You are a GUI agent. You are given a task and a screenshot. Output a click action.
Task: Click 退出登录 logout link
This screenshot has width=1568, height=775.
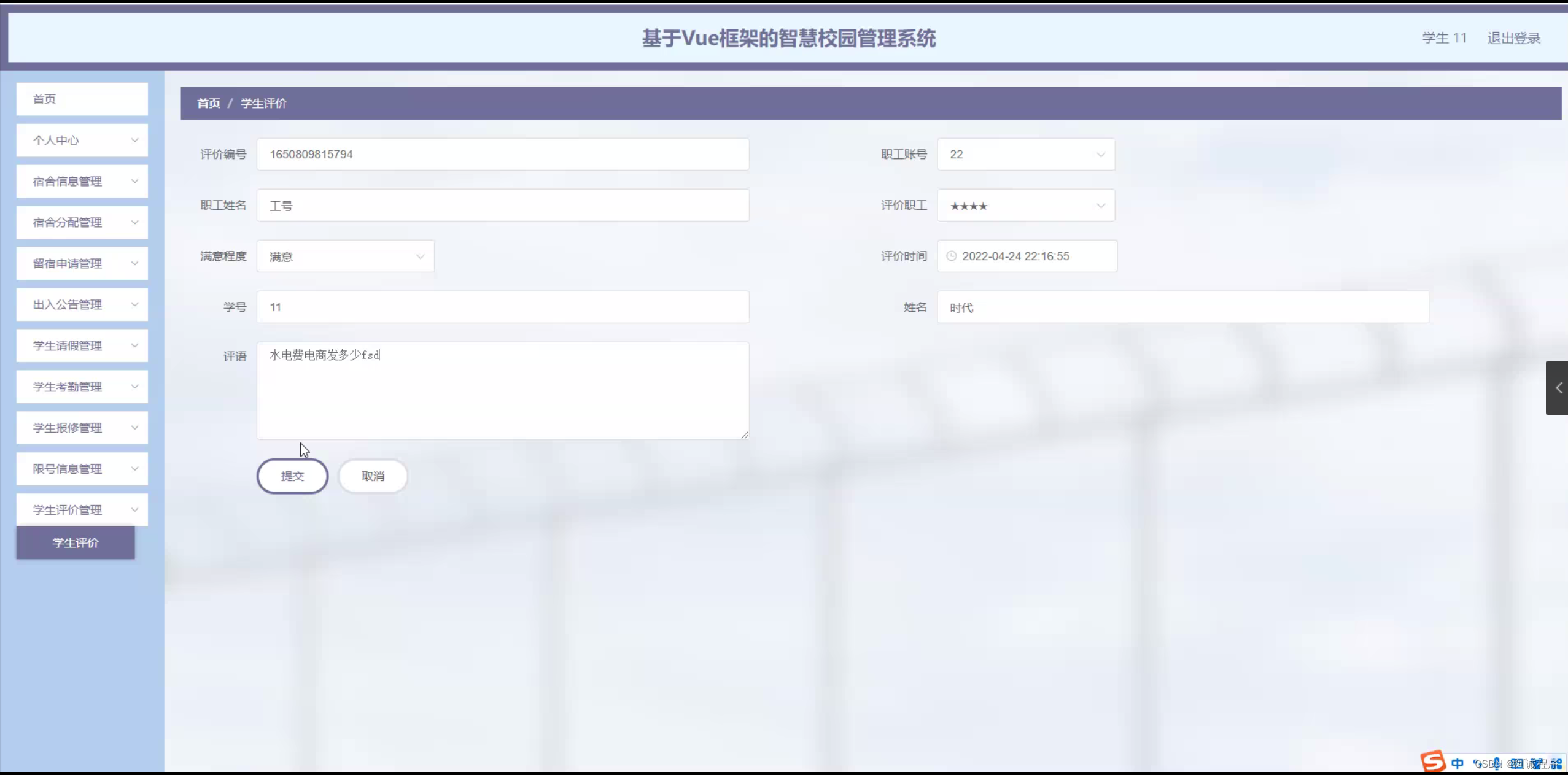[x=1513, y=38]
